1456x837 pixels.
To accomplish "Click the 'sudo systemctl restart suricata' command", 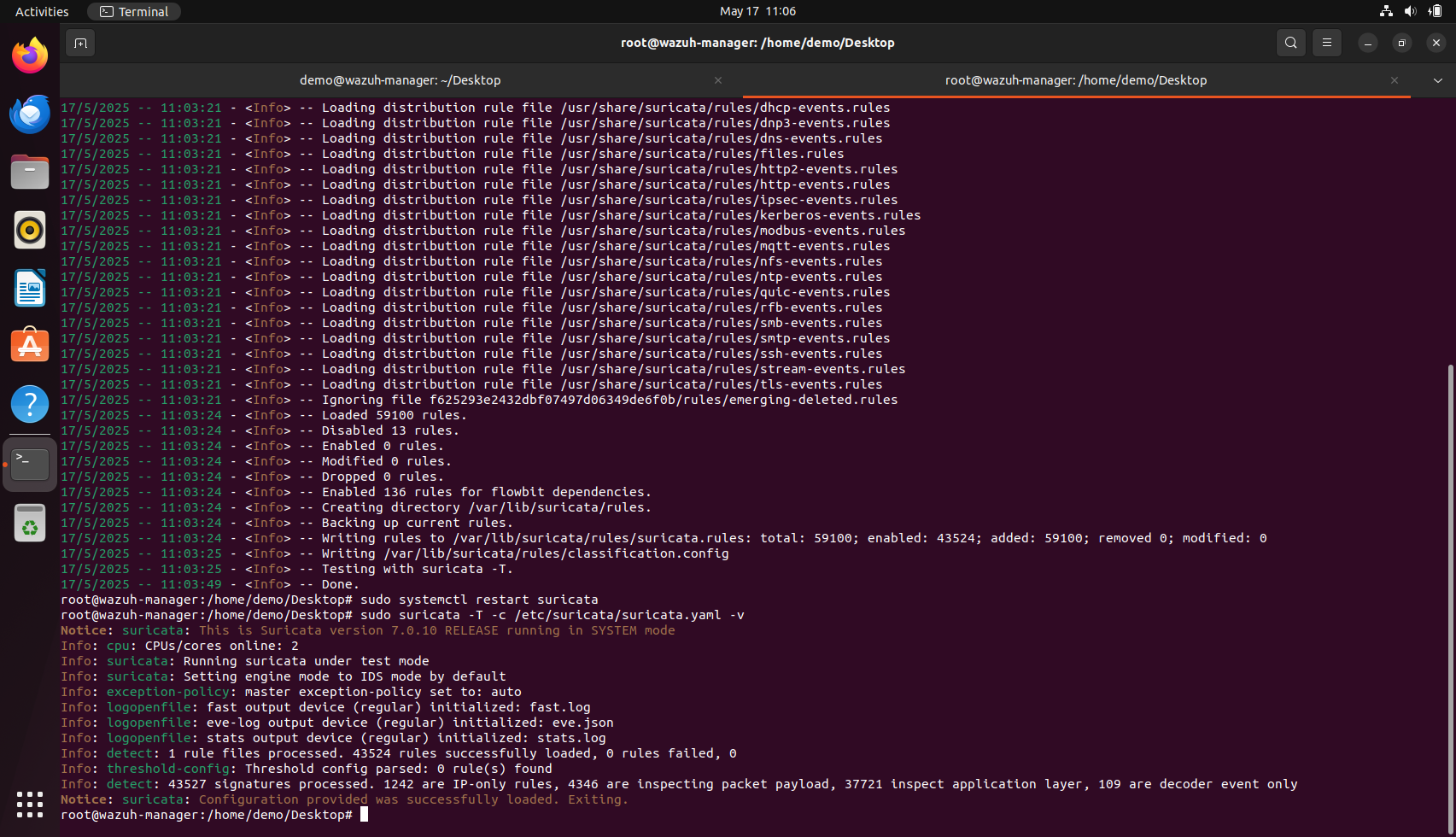I will [479, 600].
